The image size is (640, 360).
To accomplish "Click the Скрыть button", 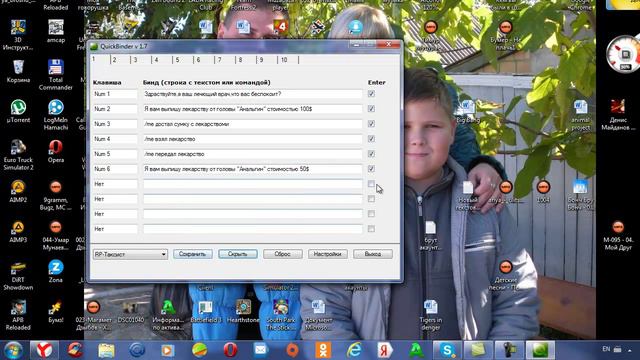I will 238,254.
